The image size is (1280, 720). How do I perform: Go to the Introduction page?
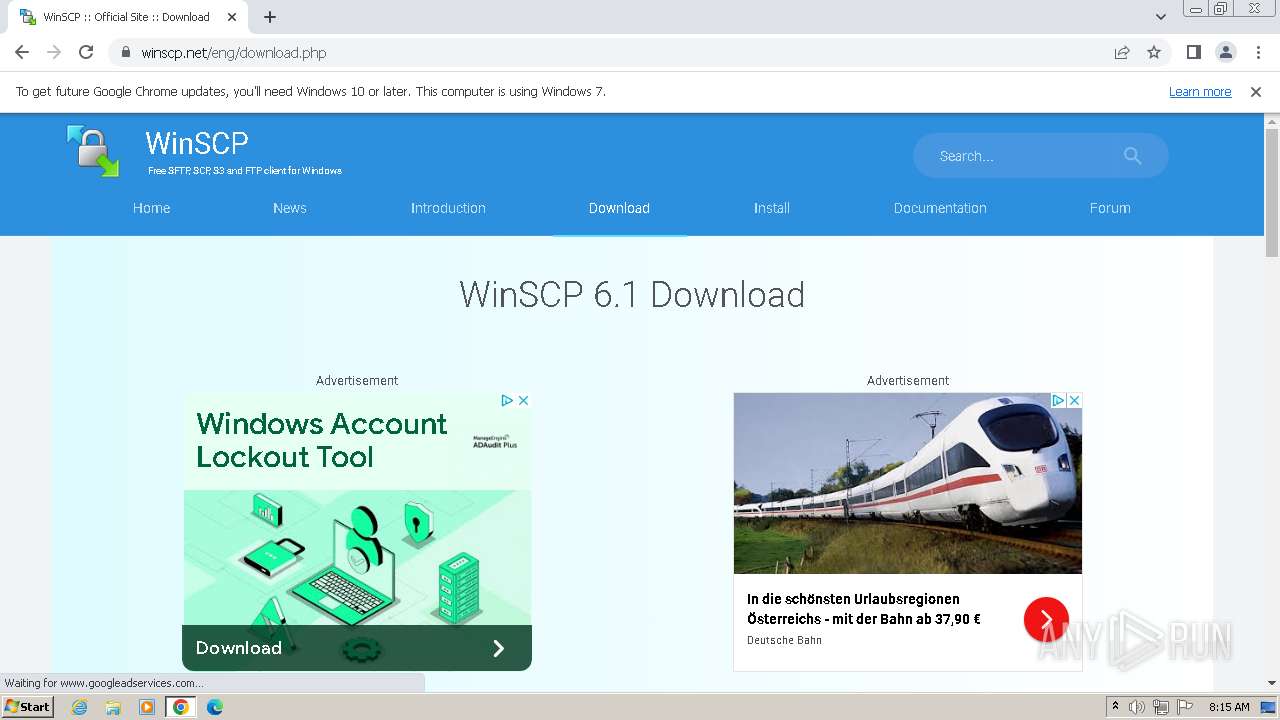pyautogui.click(x=448, y=208)
